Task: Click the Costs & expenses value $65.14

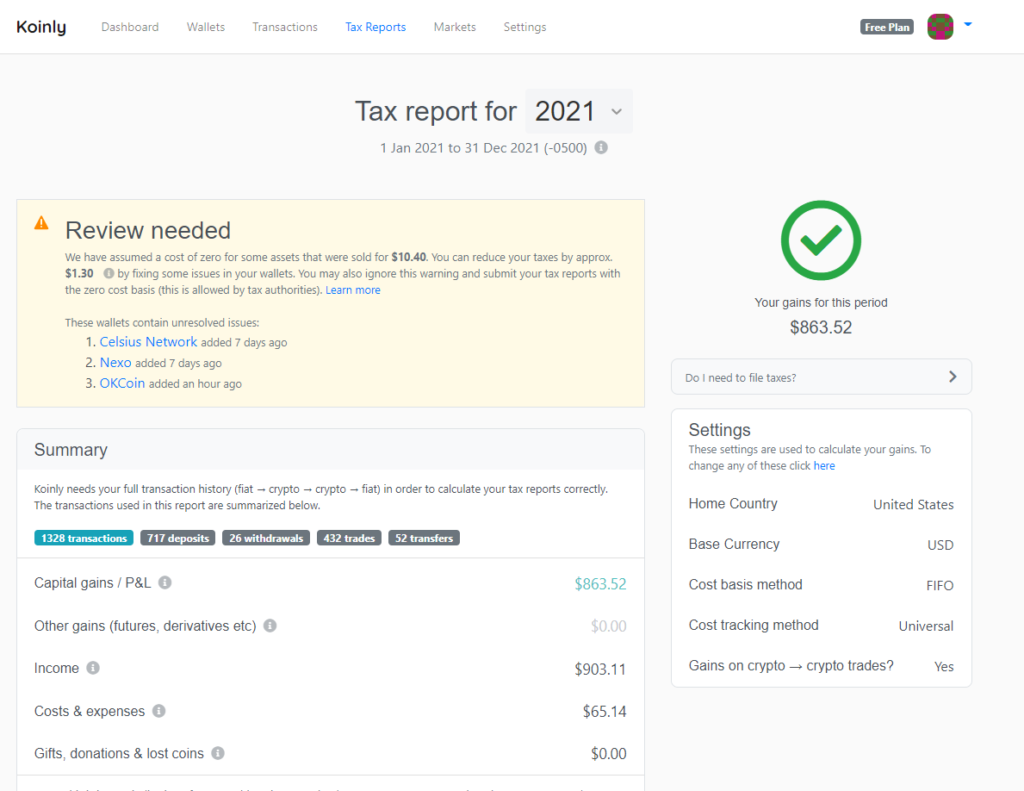Action: tap(604, 711)
